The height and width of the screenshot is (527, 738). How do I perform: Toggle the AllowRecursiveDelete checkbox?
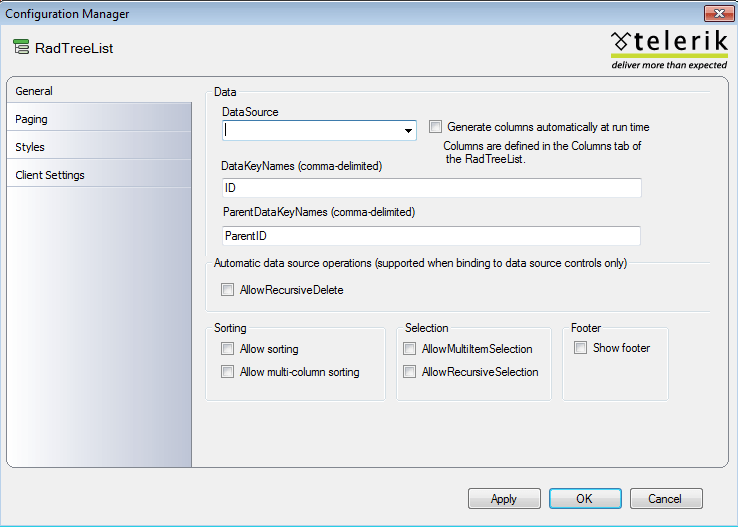pyautogui.click(x=227, y=289)
